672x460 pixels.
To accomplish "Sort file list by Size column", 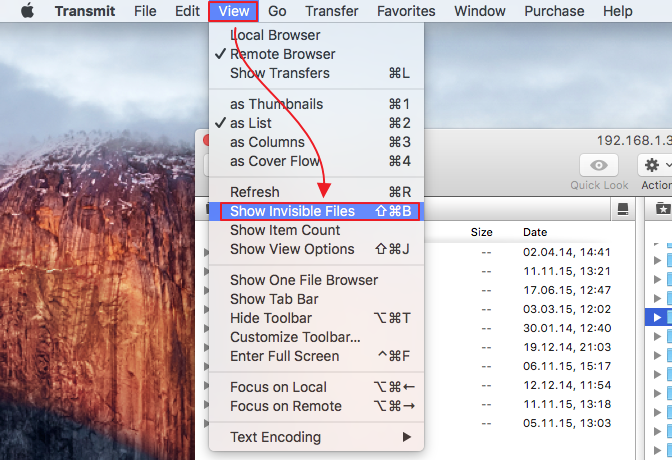I will point(481,232).
